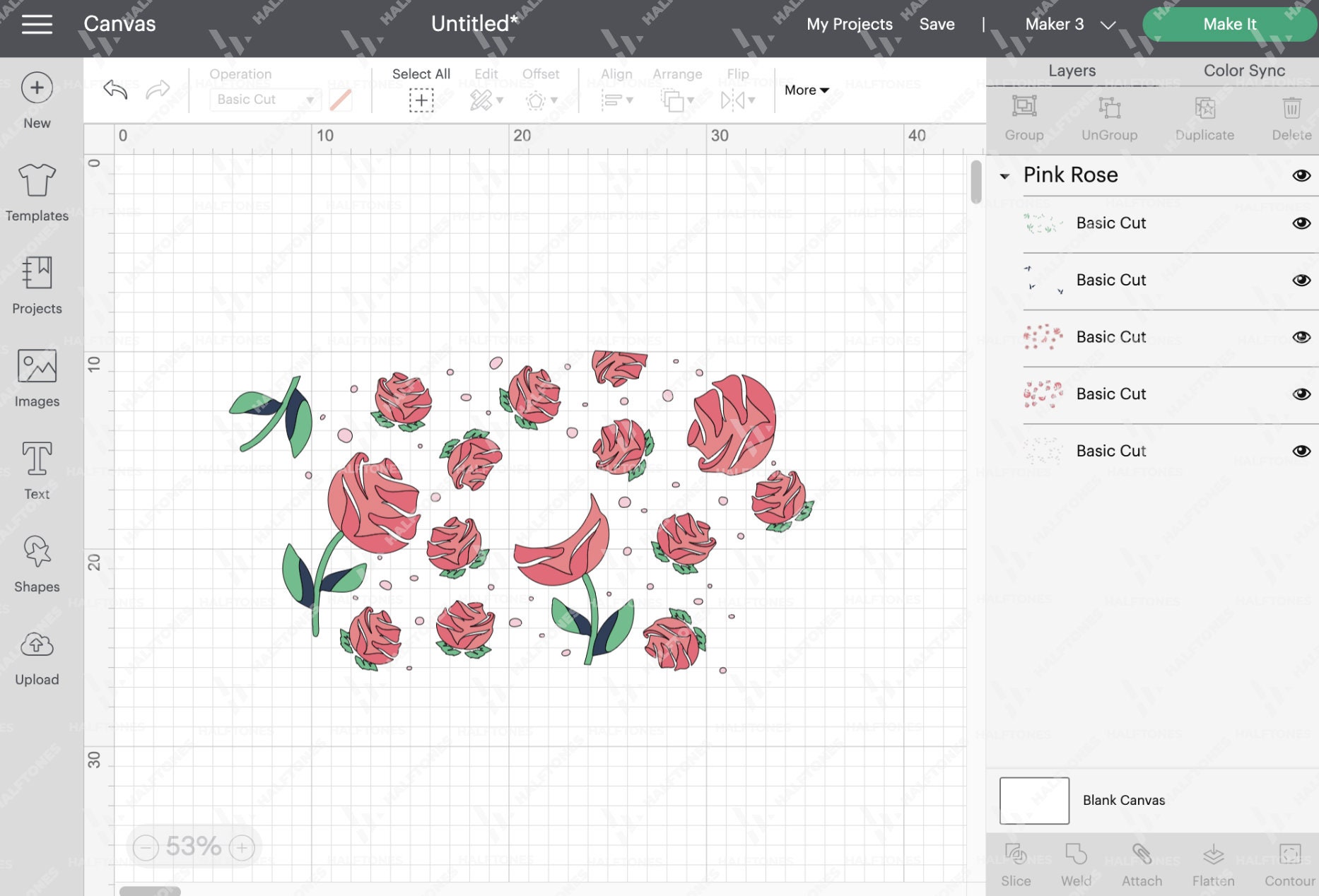Image resolution: width=1319 pixels, height=896 pixels.
Task: Open the Shapes panel
Action: tap(37, 564)
